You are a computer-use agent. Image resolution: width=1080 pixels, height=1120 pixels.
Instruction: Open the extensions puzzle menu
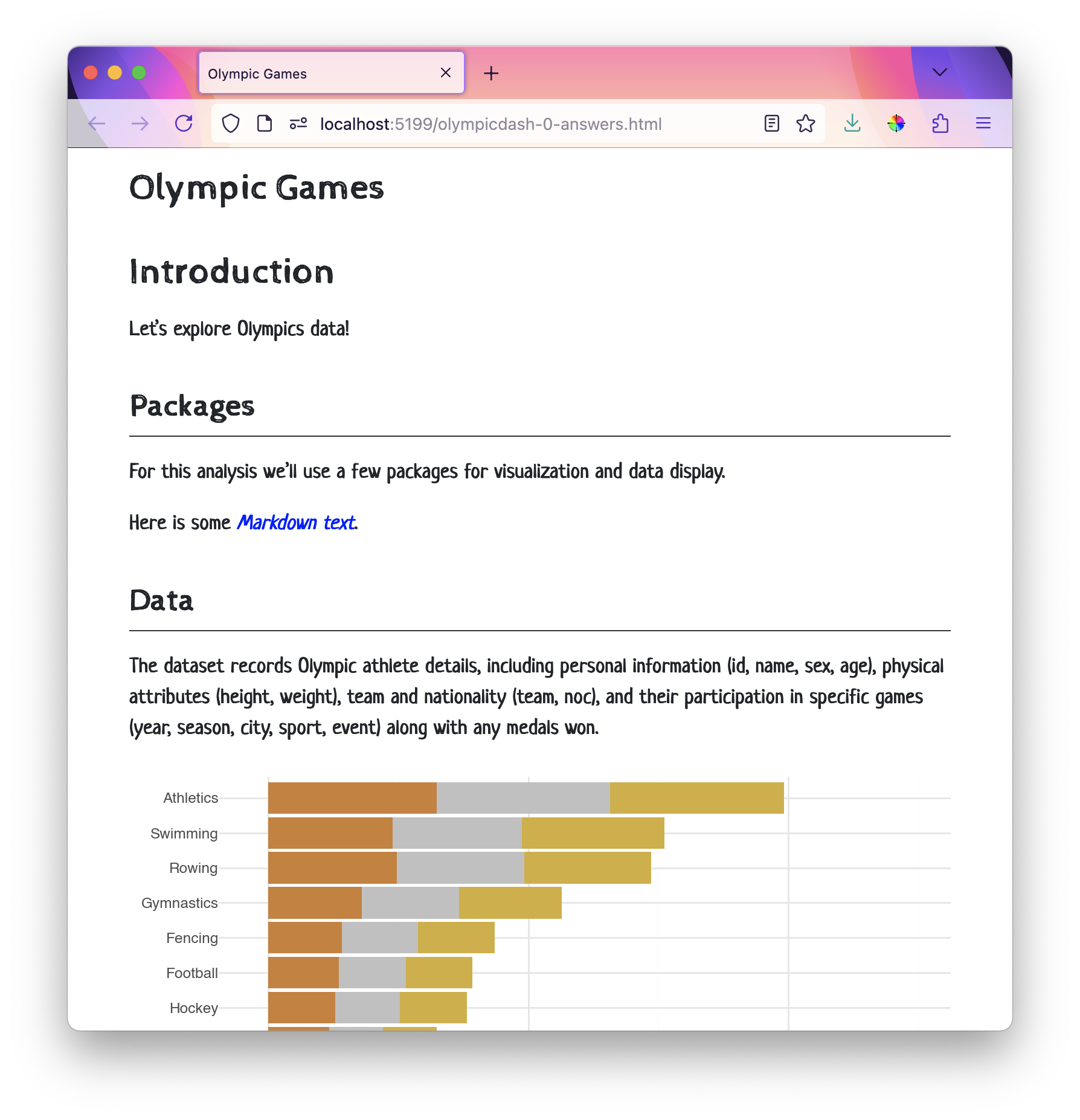(x=940, y=124)
